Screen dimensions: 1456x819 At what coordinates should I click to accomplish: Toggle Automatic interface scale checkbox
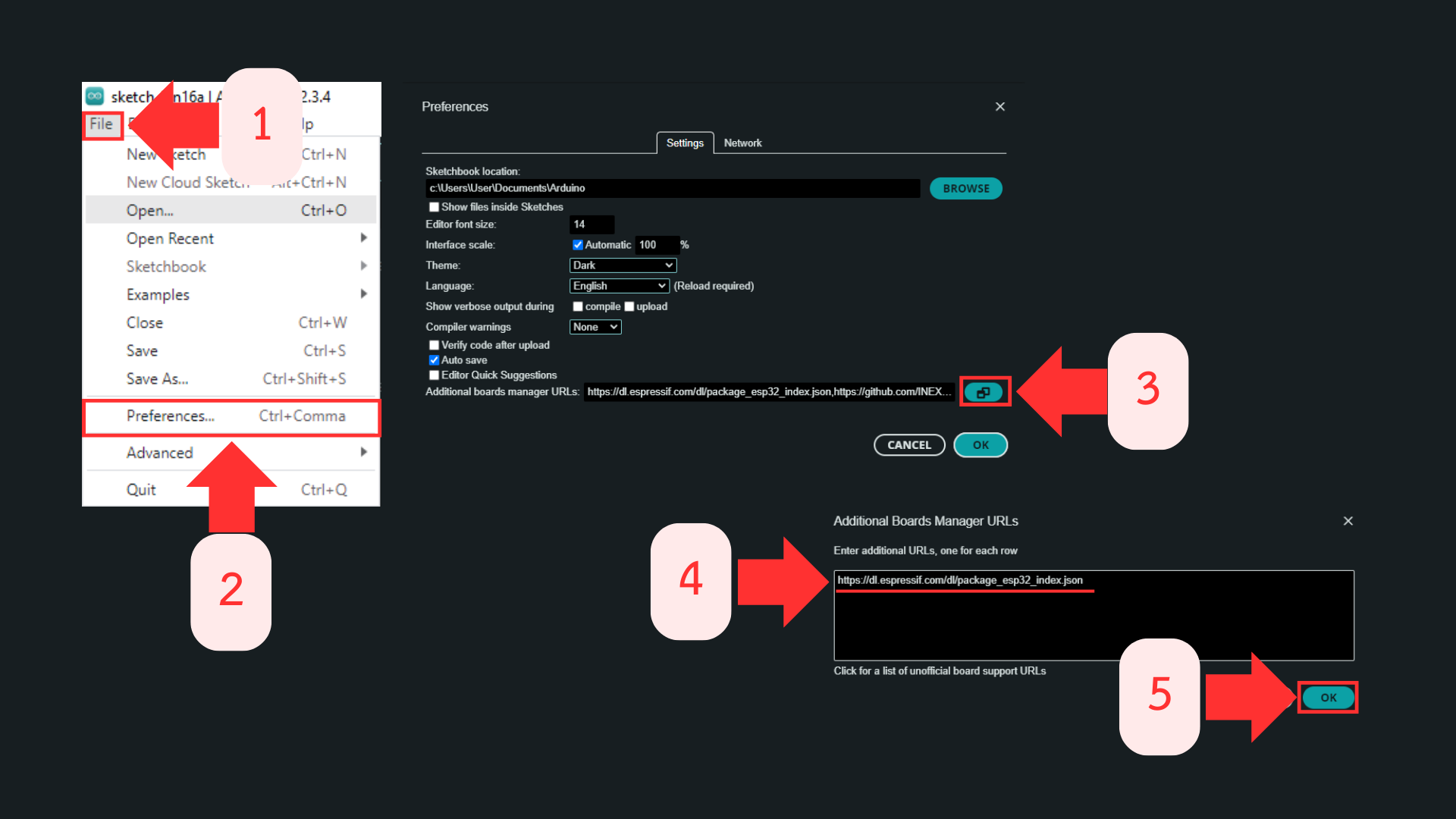[578, 245]
